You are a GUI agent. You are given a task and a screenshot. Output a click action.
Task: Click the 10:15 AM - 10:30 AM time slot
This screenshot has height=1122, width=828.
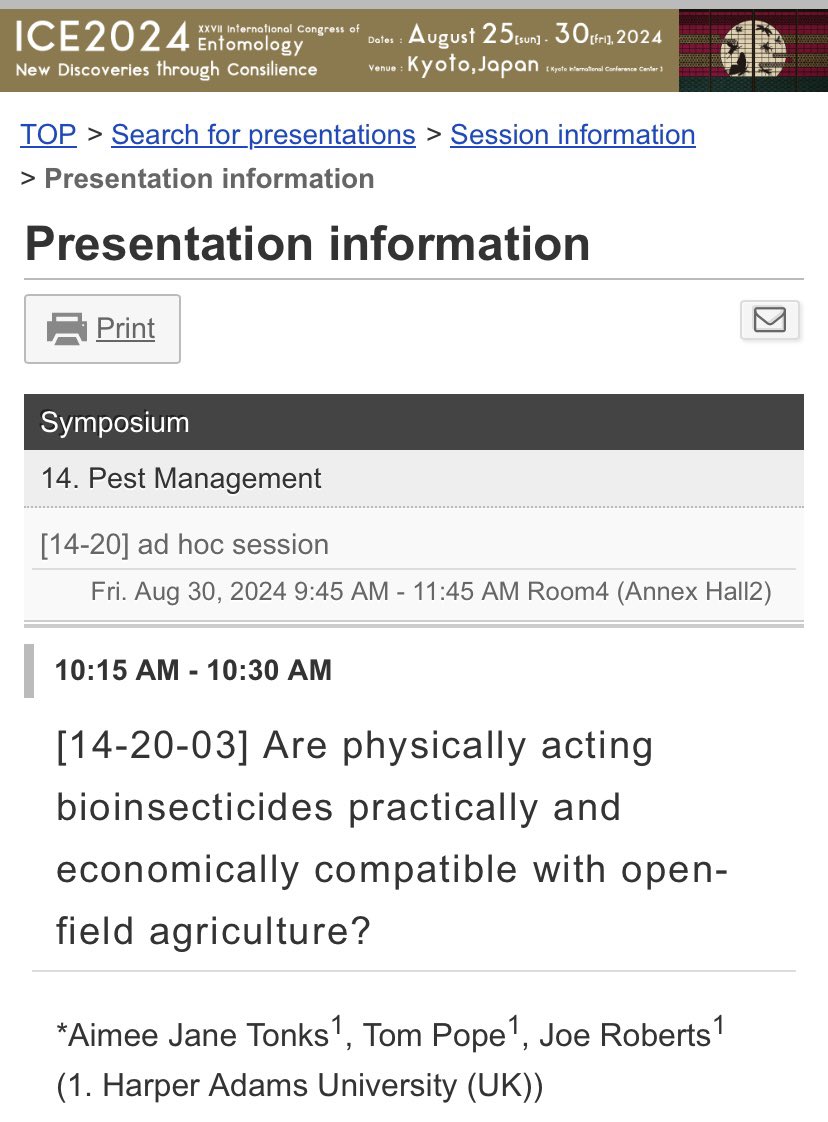pyautogui.click(x=193, y=670)
